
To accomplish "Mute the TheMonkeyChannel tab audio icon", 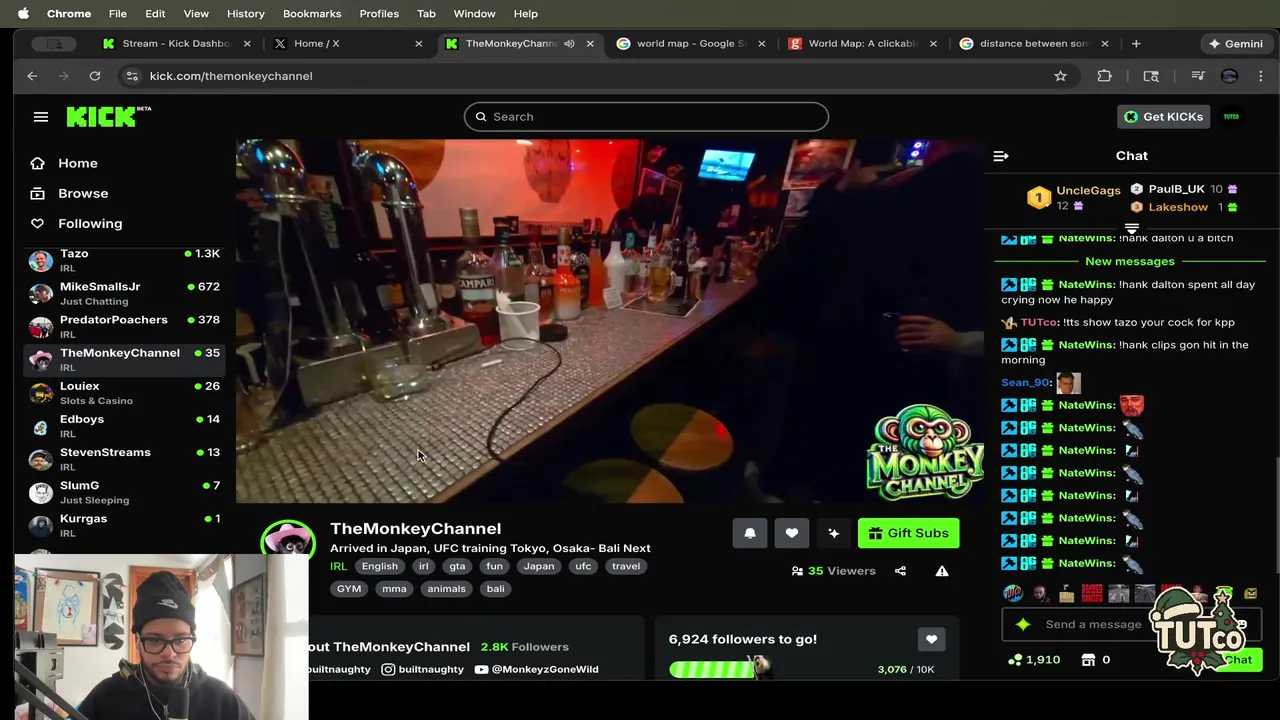I will click(x=569, y=44).
